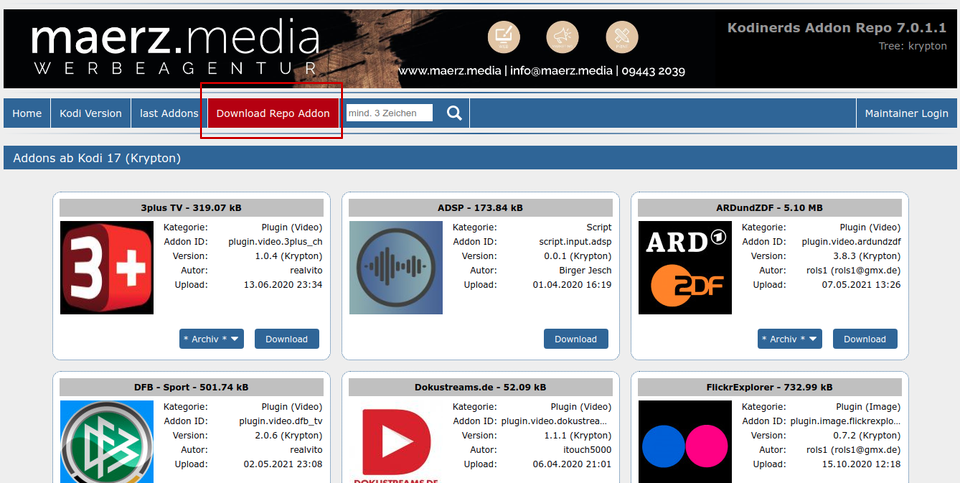Viewport: 960px width, 483px height.
Task: Click Plugin (Image) category value
Action: 868,406
